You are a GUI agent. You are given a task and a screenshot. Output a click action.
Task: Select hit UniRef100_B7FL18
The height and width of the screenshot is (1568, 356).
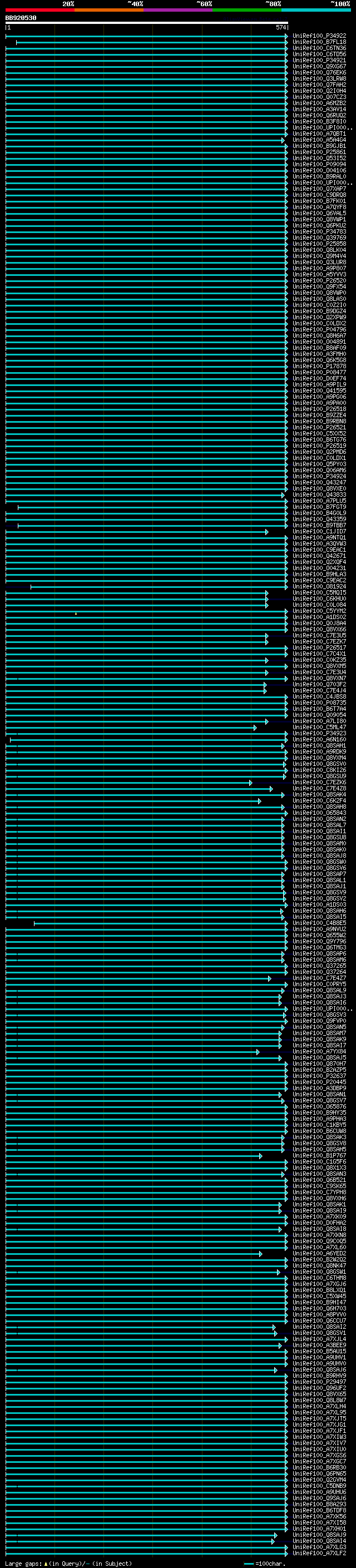(319, 43)
